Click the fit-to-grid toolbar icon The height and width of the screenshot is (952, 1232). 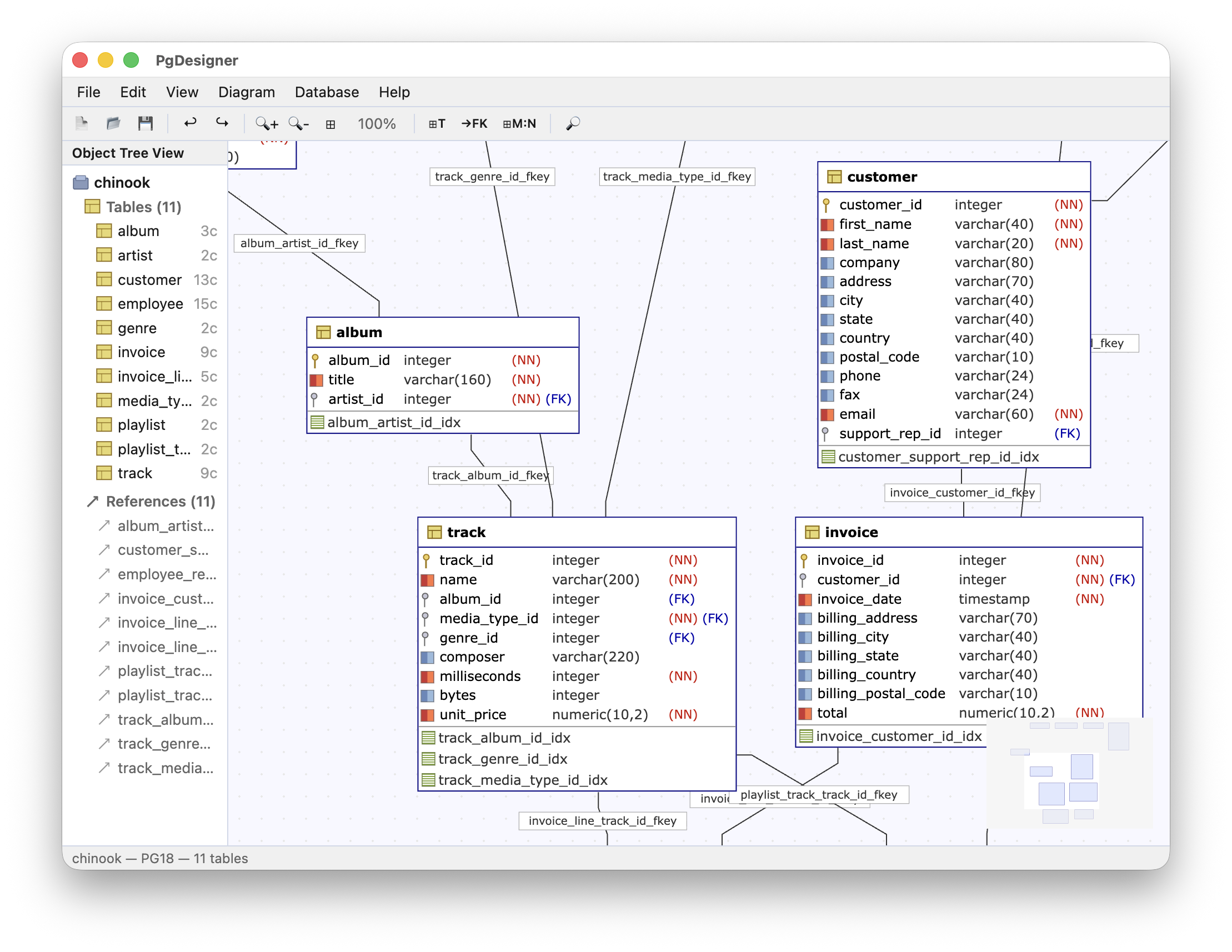[x=330, y=123]
